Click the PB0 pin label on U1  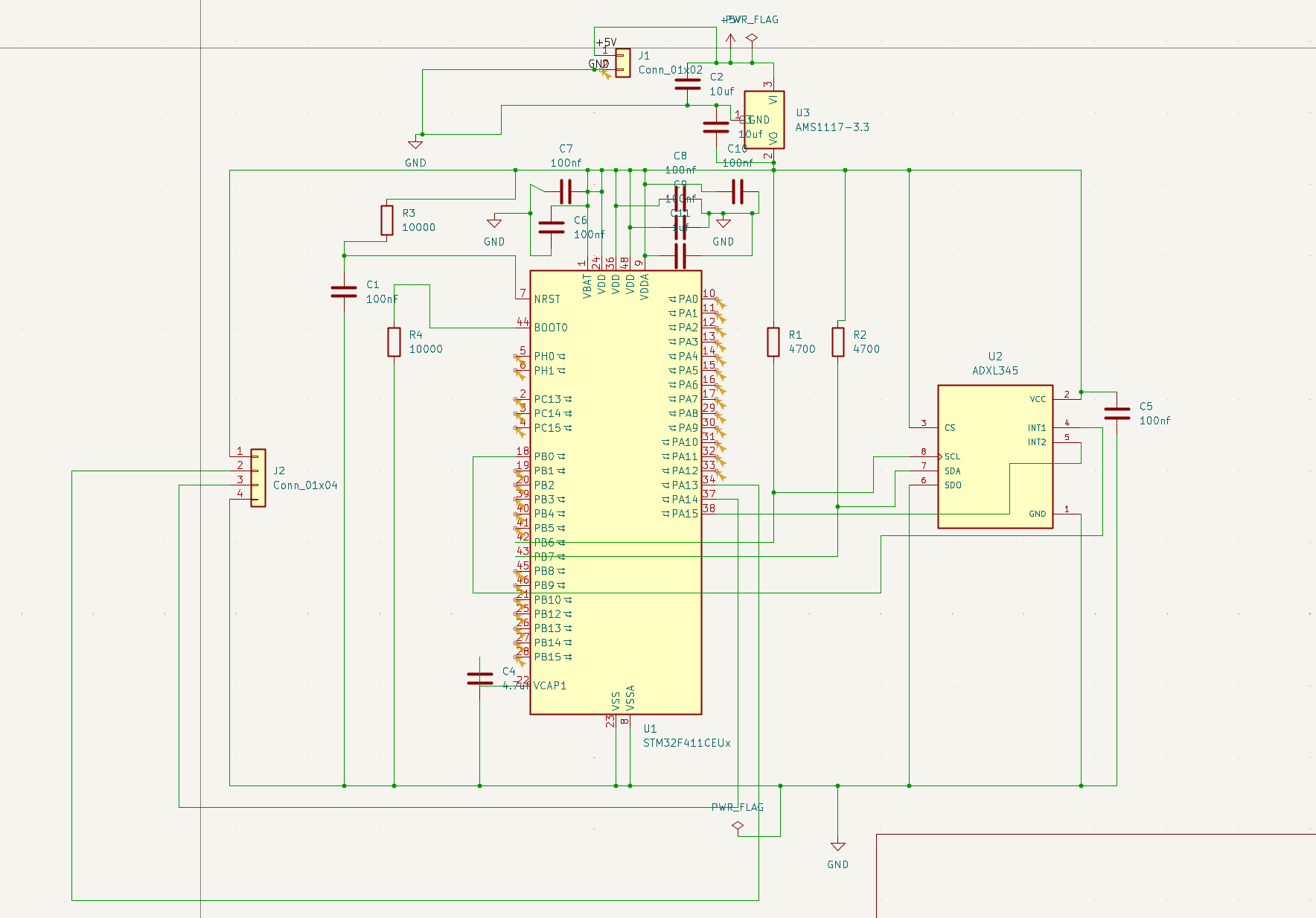[x=544, y=456]
